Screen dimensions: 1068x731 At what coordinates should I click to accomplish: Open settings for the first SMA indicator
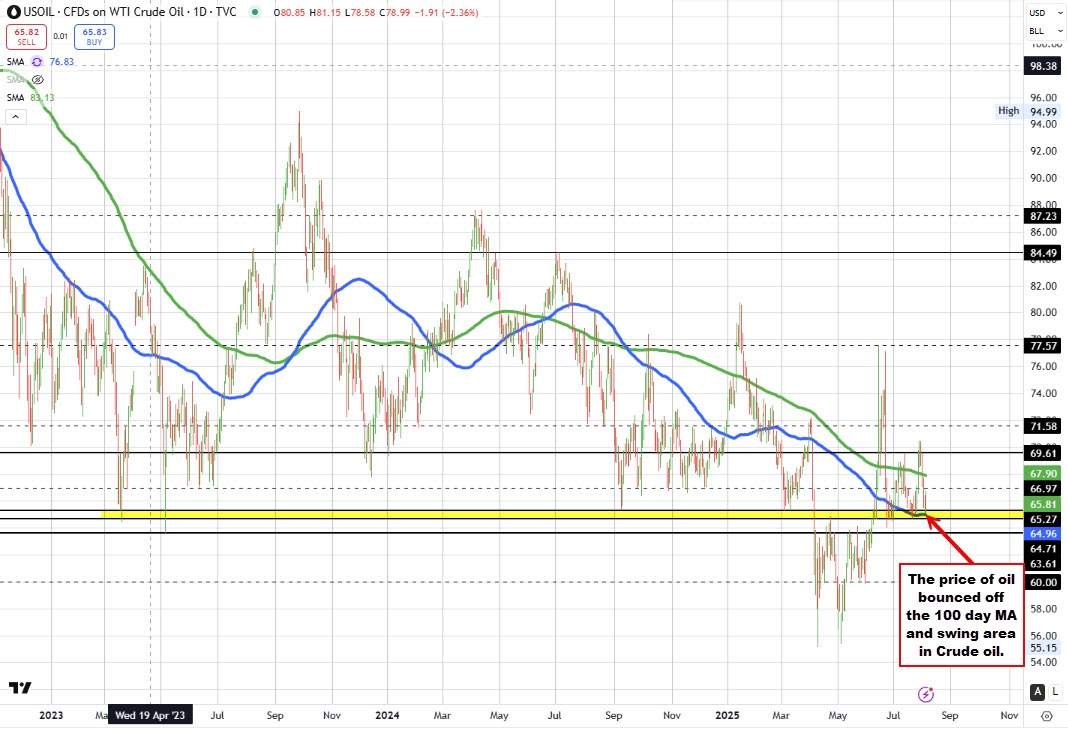tap(37, 61)
